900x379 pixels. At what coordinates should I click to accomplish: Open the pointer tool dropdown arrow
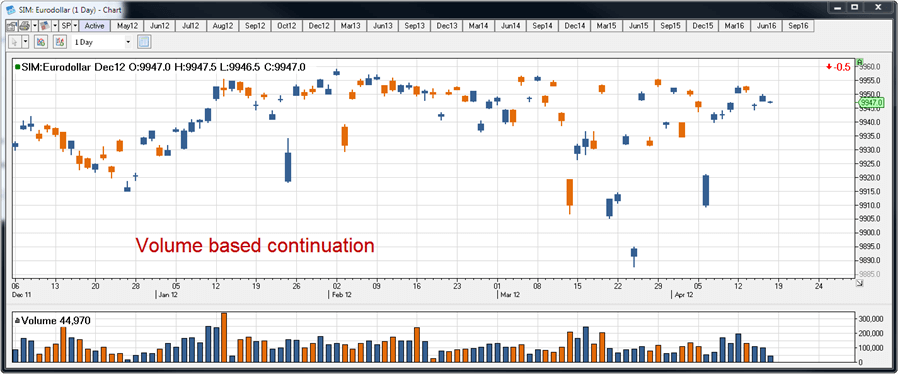tap(25, 41)
